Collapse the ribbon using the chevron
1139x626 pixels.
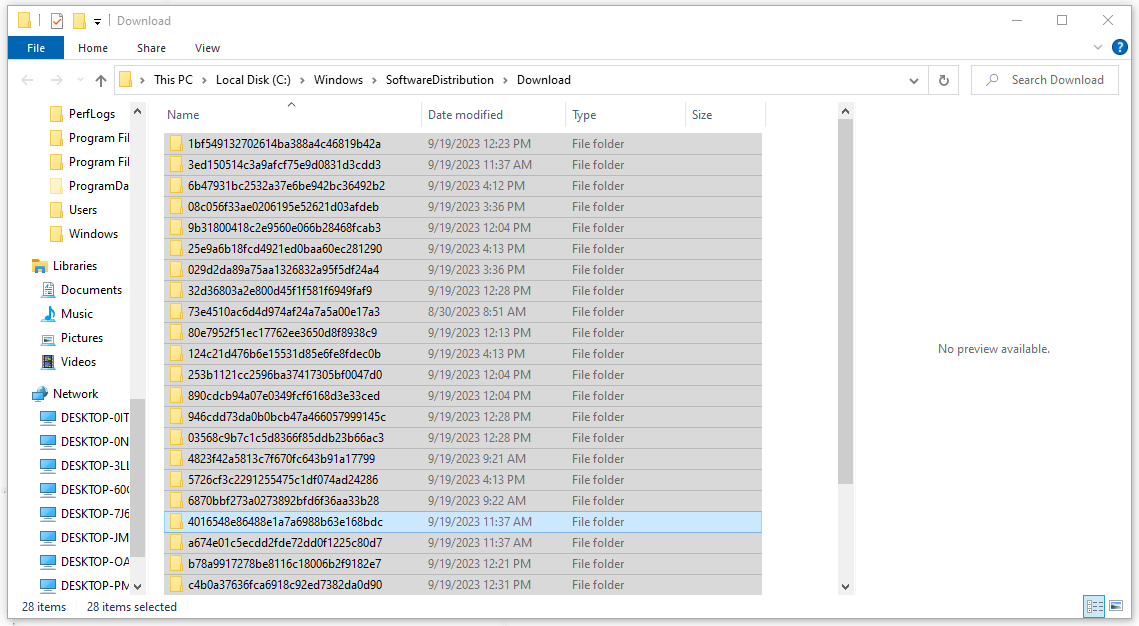1098,47
